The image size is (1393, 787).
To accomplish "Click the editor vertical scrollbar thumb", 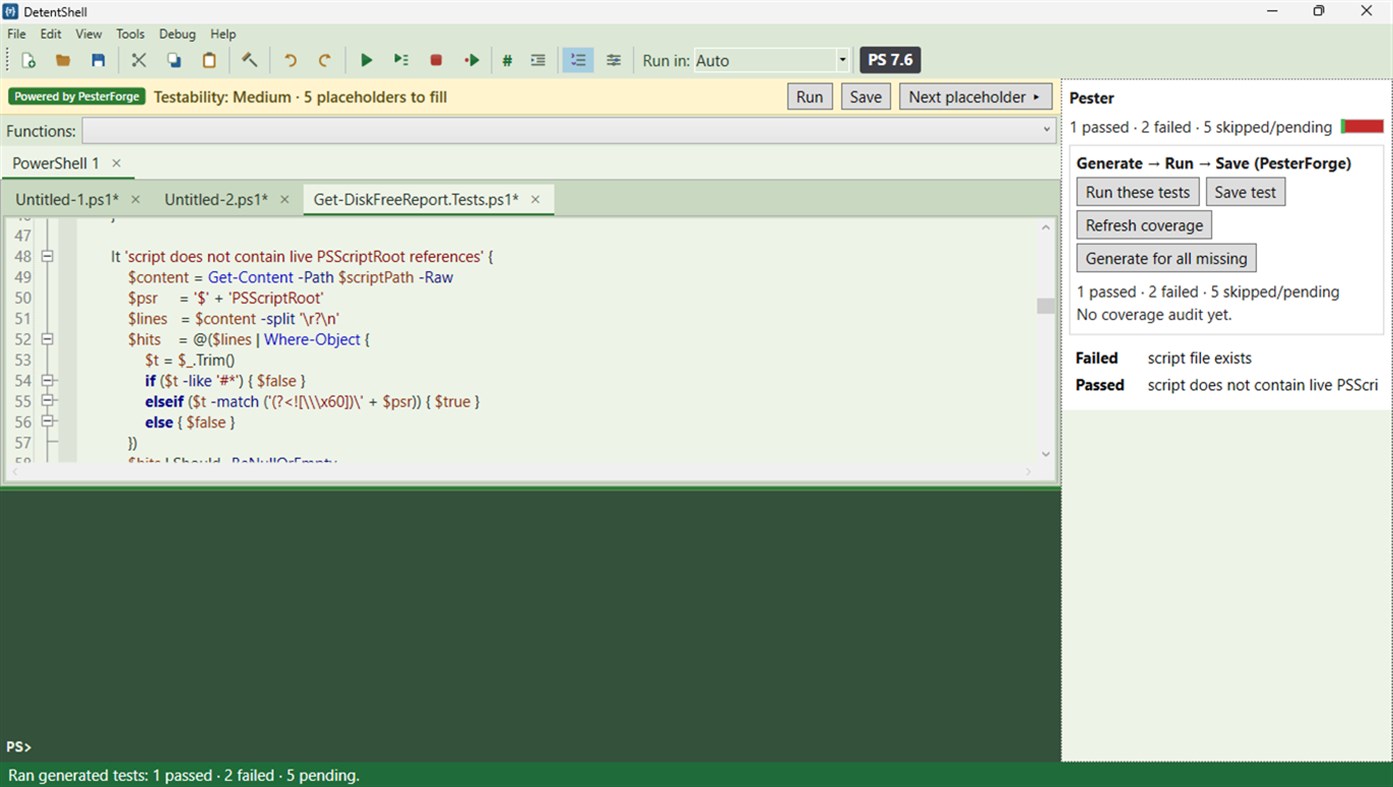I will (1046, 306).
